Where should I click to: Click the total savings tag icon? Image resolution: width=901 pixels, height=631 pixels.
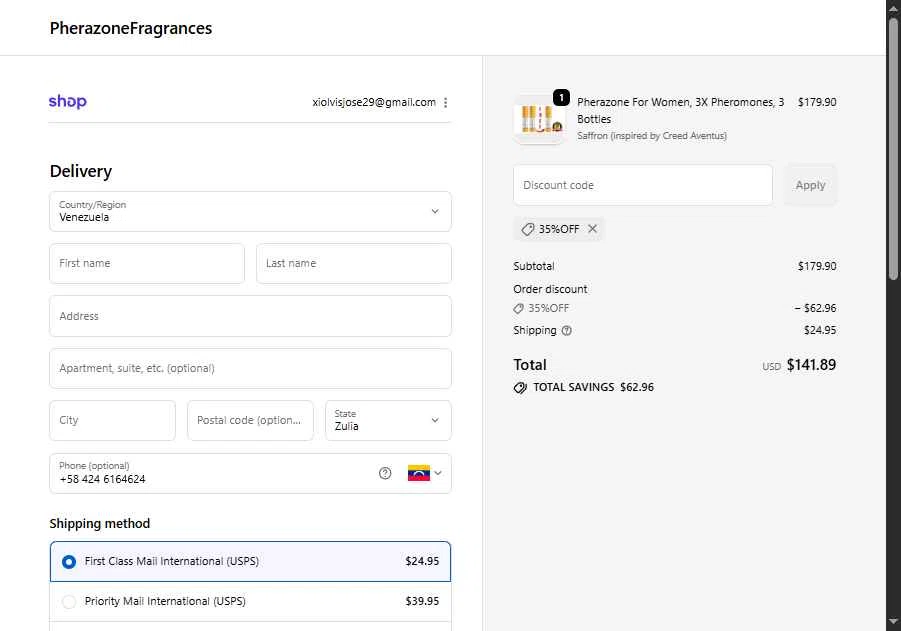click(x=520, y=388)
